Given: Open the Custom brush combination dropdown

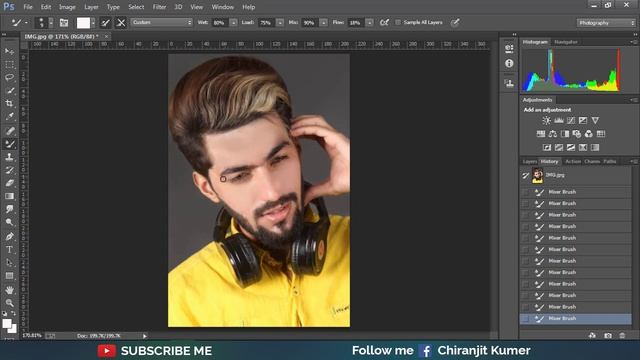Looking at the screenshot, I should [x=162, y=22].
